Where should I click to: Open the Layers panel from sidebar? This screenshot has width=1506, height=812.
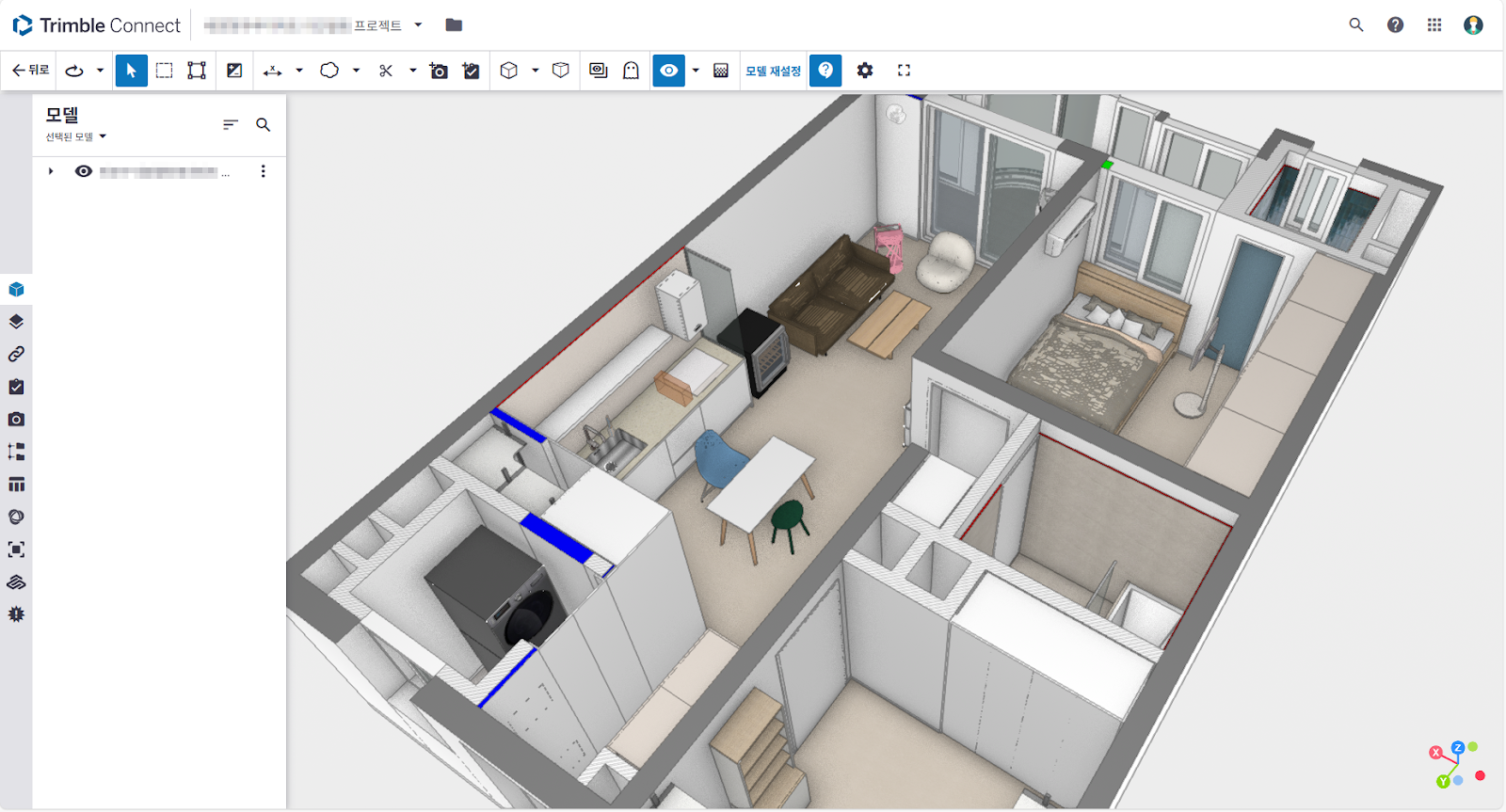coord(16,322)
